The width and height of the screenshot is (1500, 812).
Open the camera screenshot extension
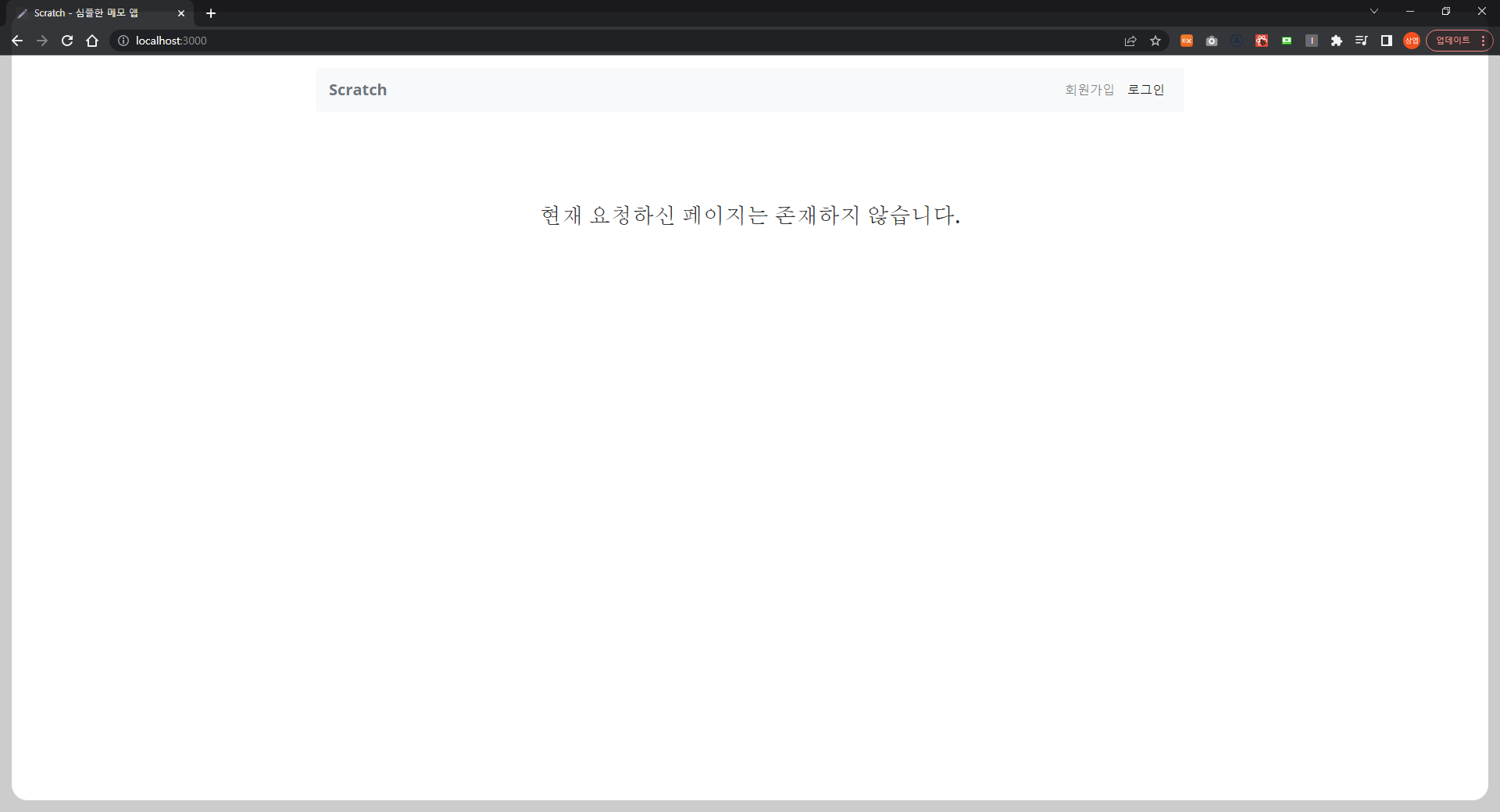1212,41
